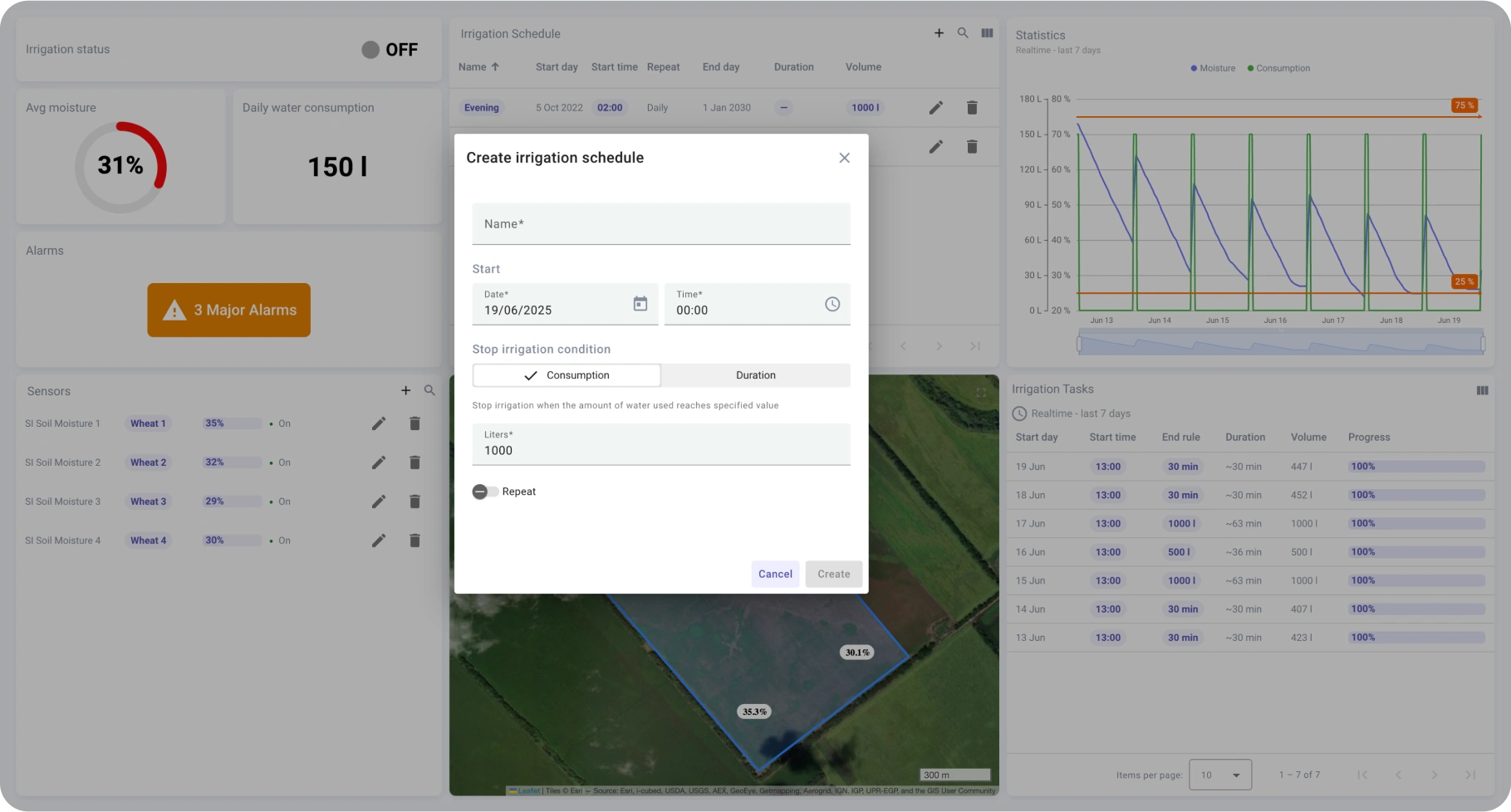Toggle the Moisture series in chart legend

click(1213, 68)
